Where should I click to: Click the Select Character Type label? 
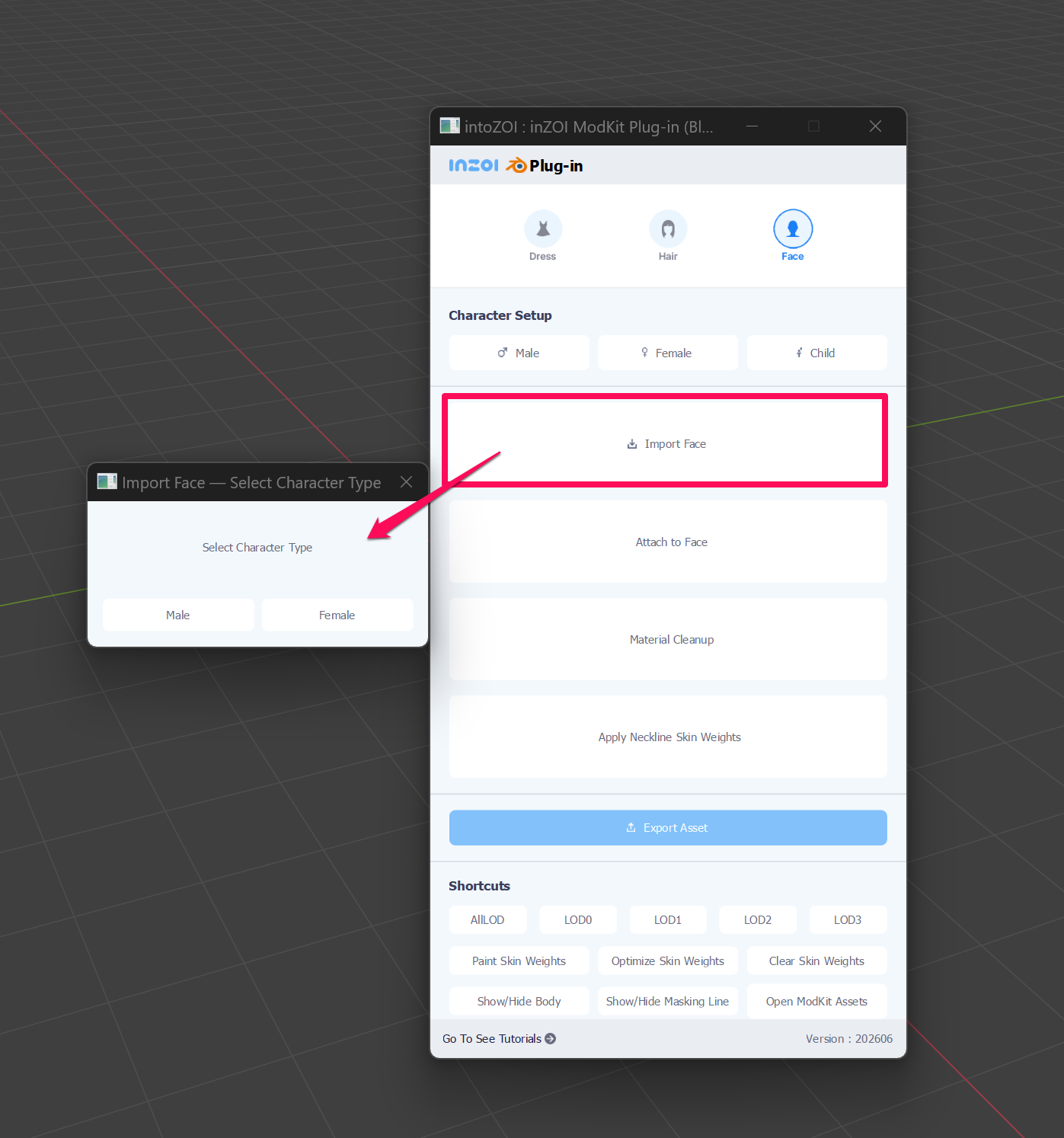(x=257, y=547)
